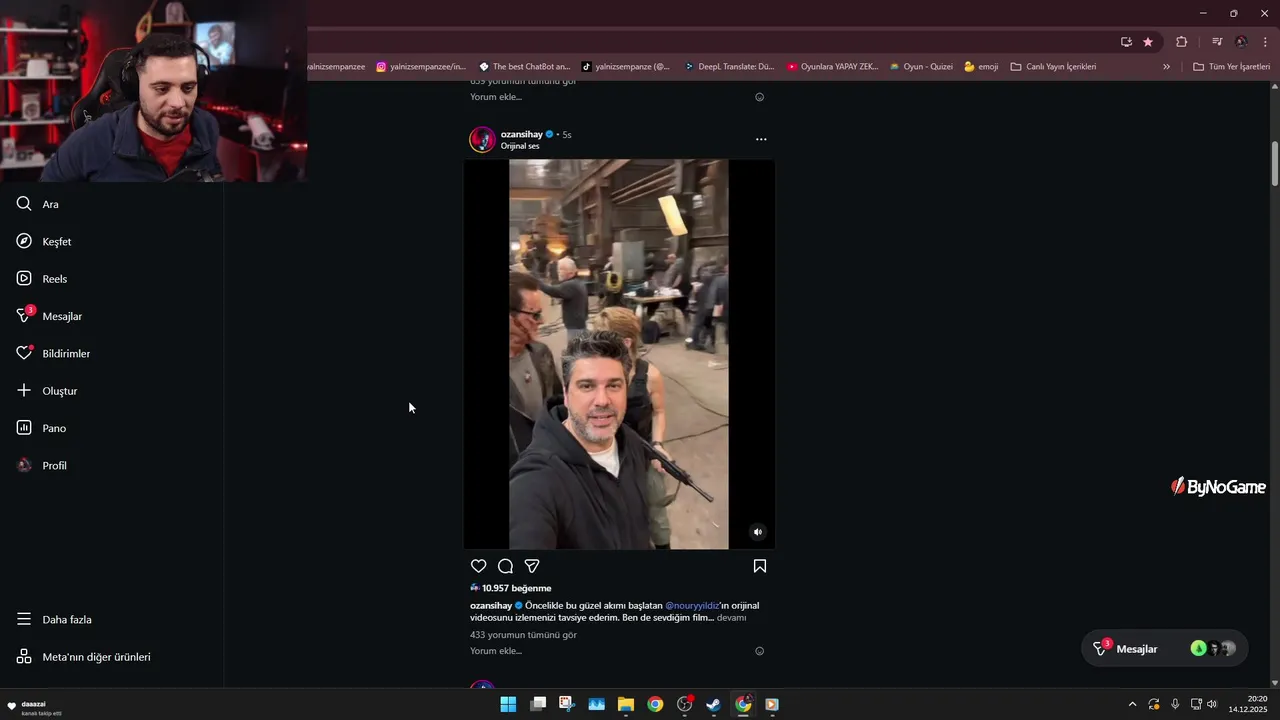This screenshot has width=1280, height=720.
Task: Open Mesajlar in the left sidebar
Action: [x=49, y=316]
